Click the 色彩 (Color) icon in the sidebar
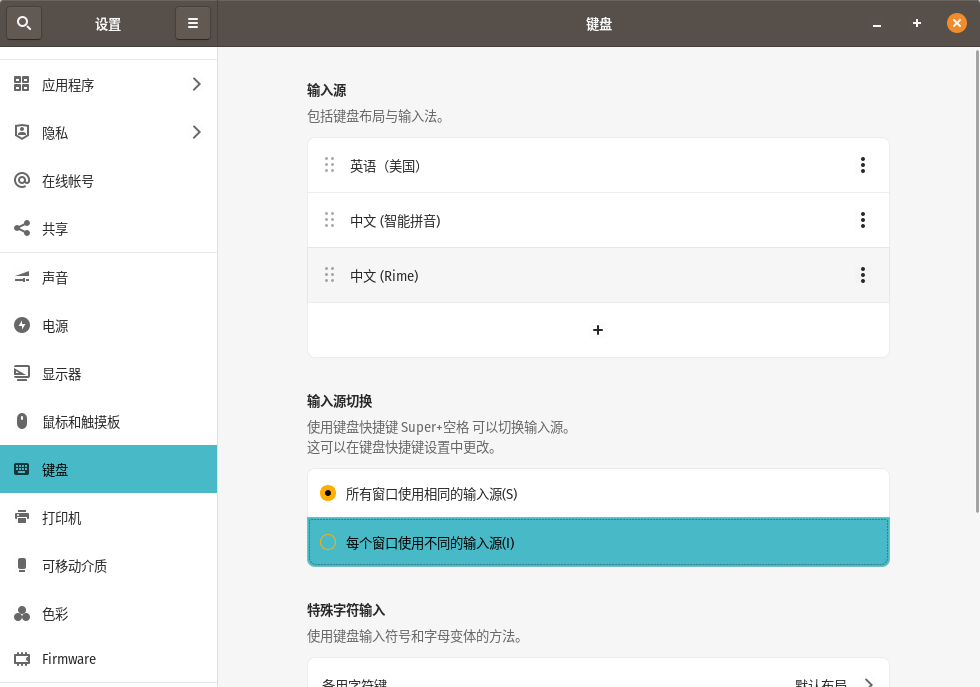980x687 pixels. (22, 613)
